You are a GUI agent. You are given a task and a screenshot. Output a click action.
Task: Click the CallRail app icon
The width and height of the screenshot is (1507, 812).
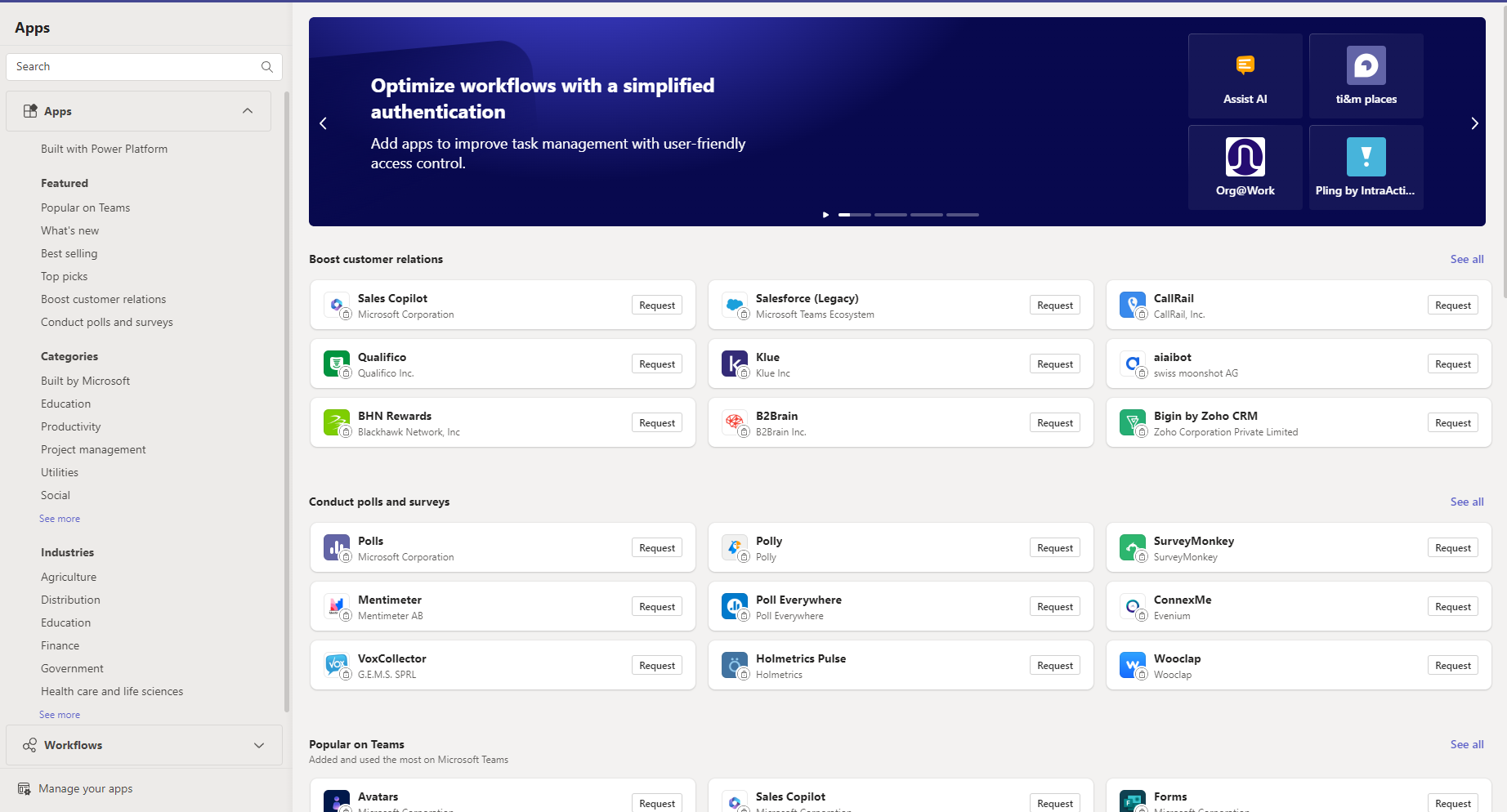coord(1133,305)
